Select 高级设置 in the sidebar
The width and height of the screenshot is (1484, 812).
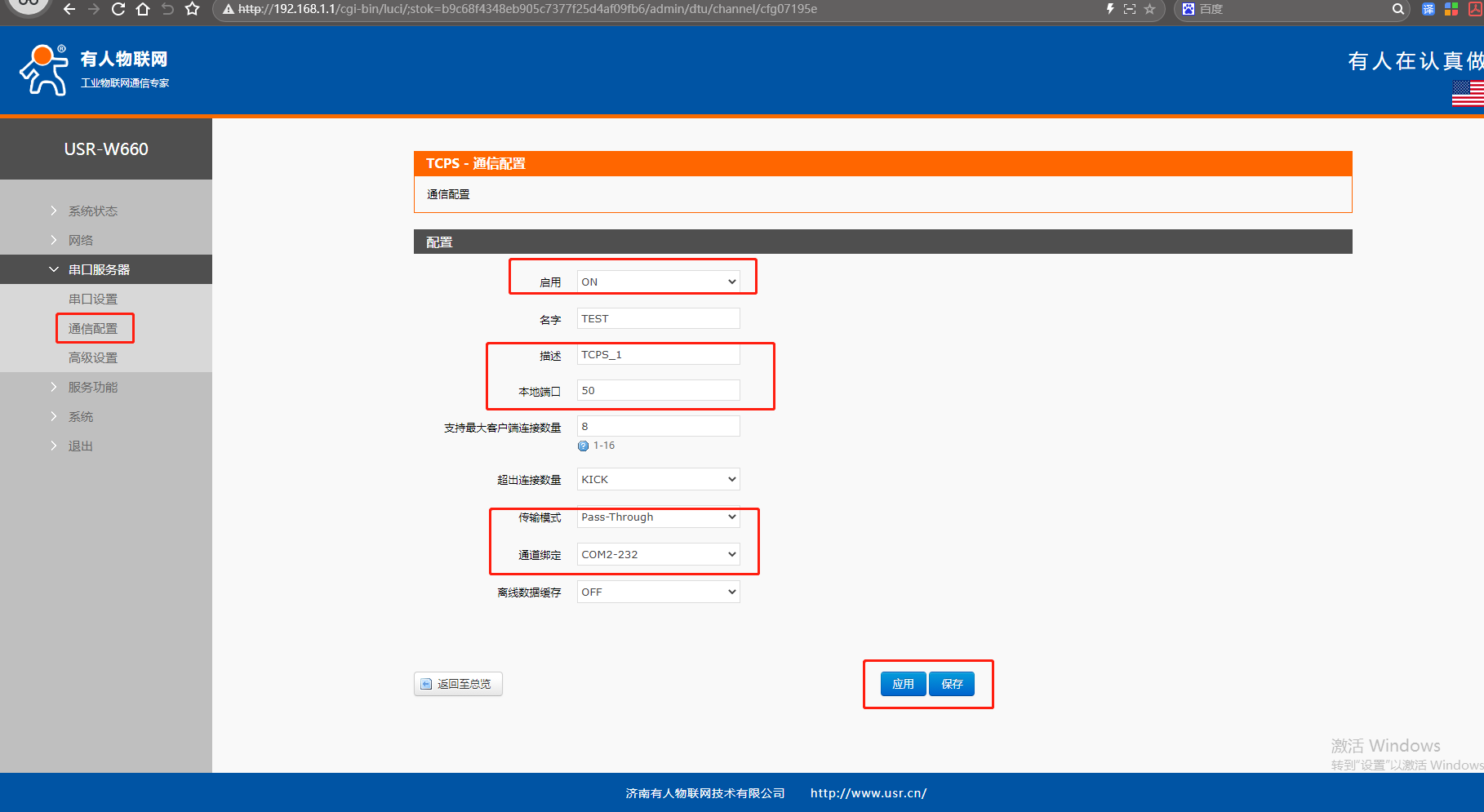tap(92, 357)
